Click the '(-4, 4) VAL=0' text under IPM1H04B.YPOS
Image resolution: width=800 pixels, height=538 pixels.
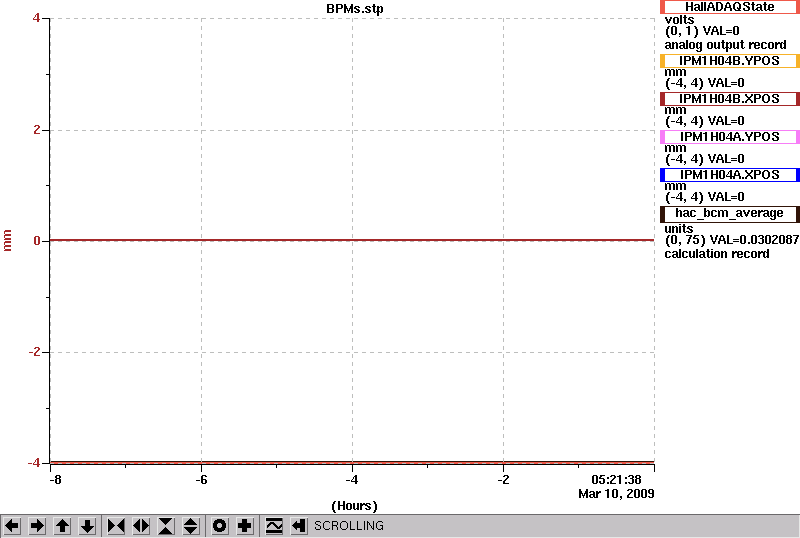[705, 83]
